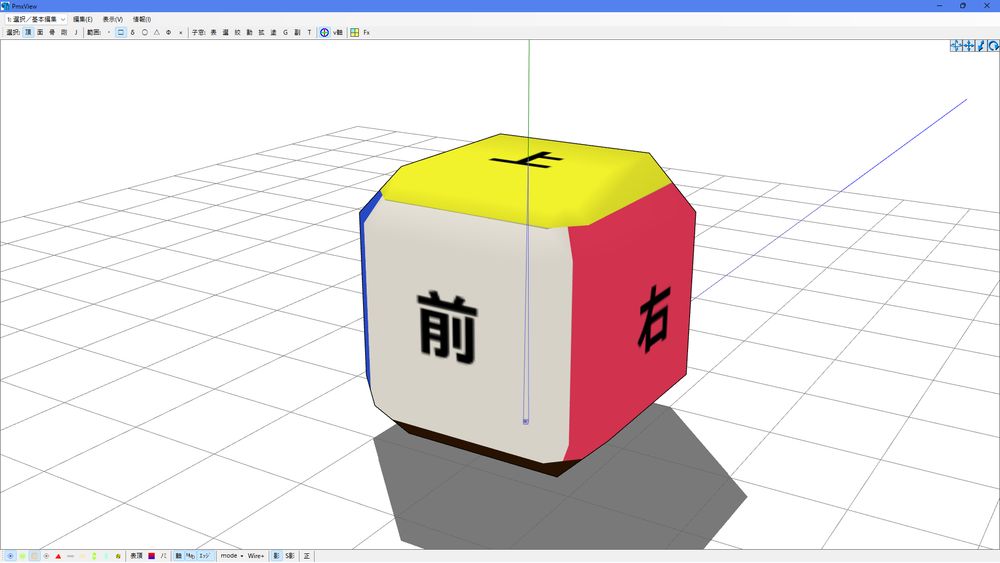Toggle vertex display icon in bottom bar
Screen dimensions: 1000x563
(10, 556)
